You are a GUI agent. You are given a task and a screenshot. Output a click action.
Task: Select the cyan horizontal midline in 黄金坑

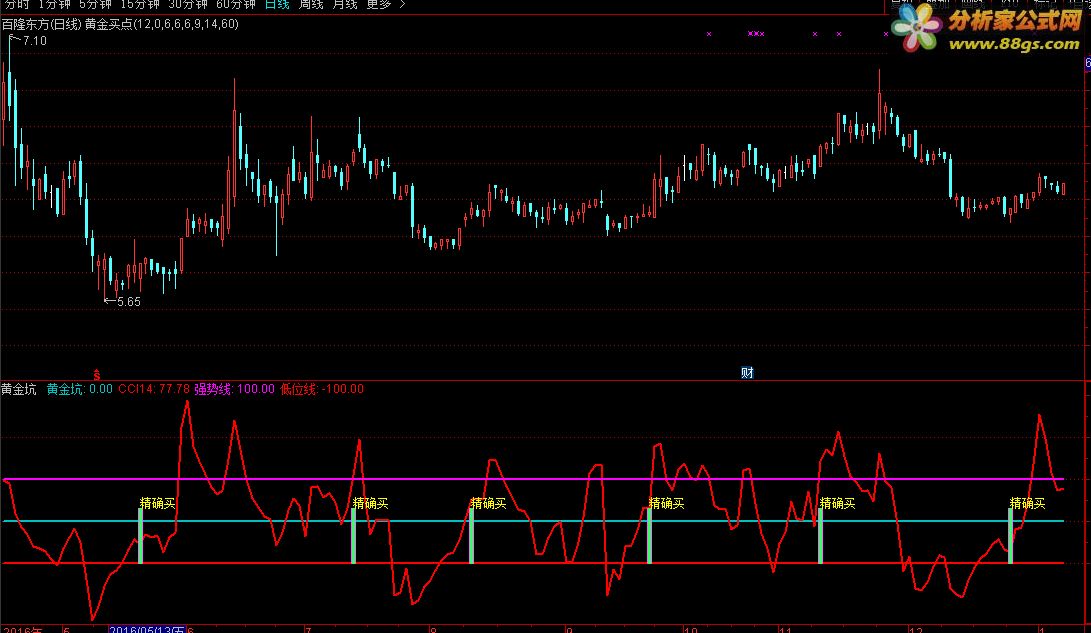click(x=534, y=520)
